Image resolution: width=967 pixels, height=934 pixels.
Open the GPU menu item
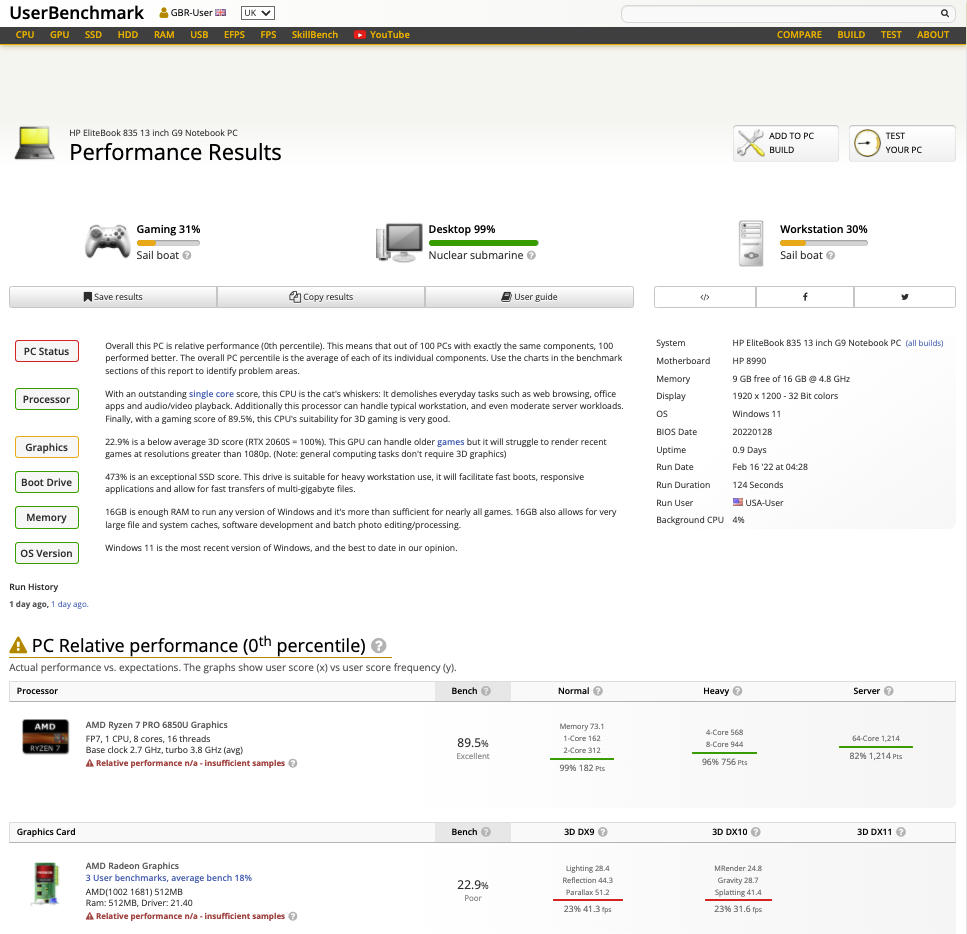59,35
